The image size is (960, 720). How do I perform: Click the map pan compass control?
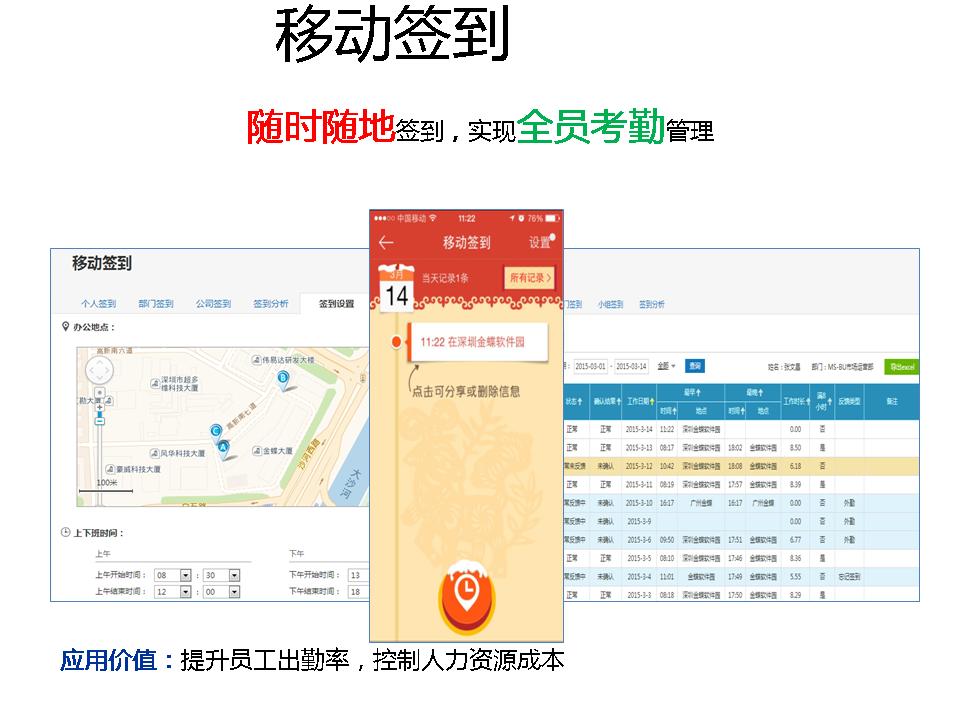(99, 371)
